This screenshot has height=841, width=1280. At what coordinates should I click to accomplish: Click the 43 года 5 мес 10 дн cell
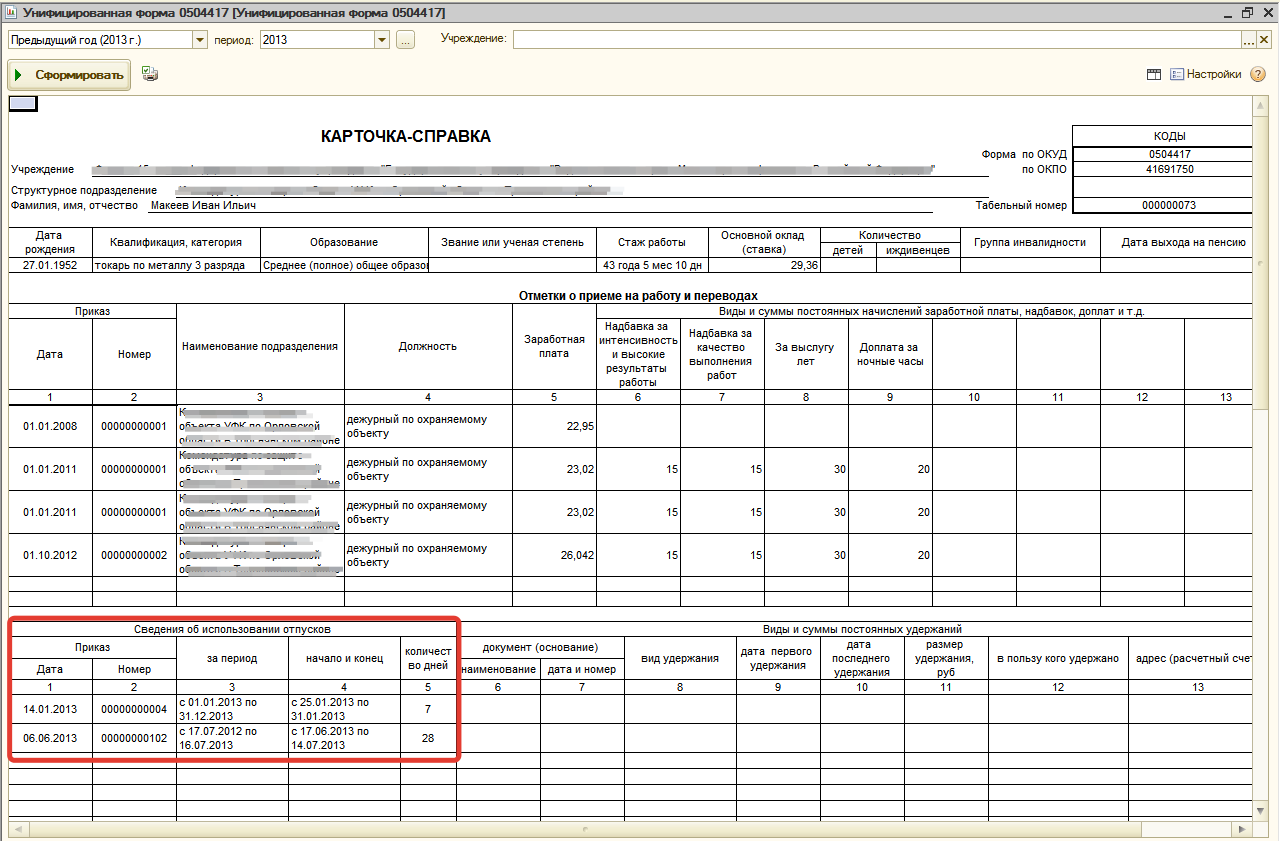point(652,265)
